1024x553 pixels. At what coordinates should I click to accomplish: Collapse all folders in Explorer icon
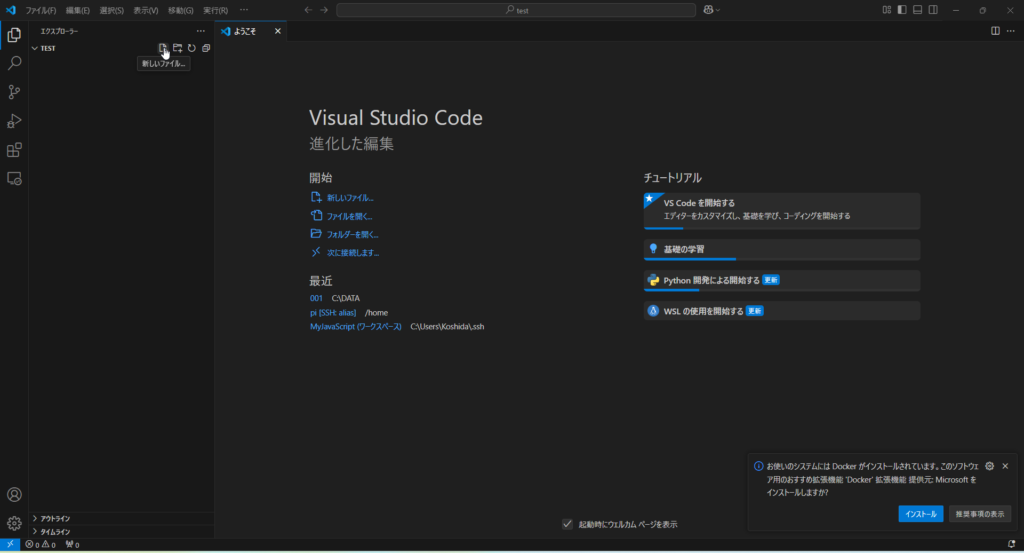(x=206, y=48)
